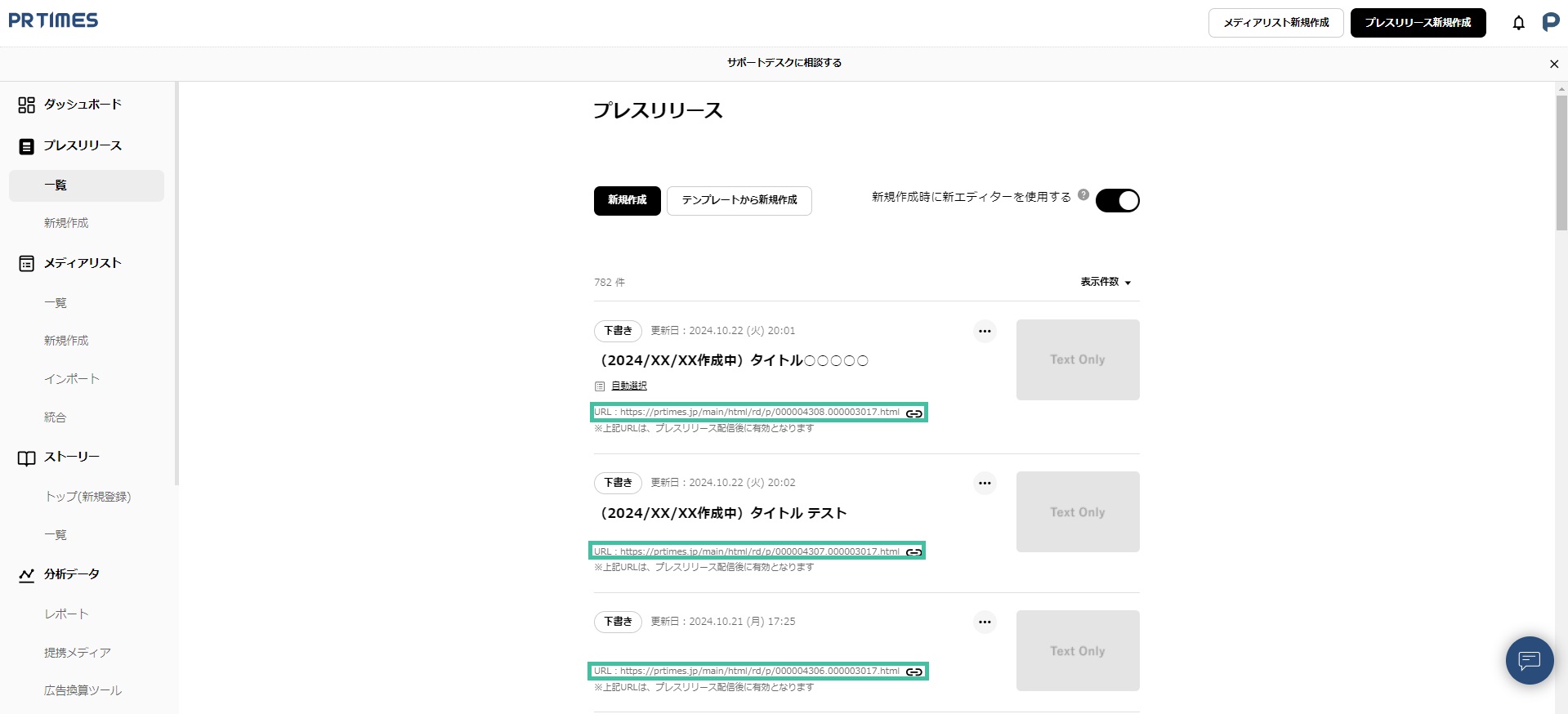Click テンプレートから新規作成 button
Screen dimensions: 1568x714
739,200
